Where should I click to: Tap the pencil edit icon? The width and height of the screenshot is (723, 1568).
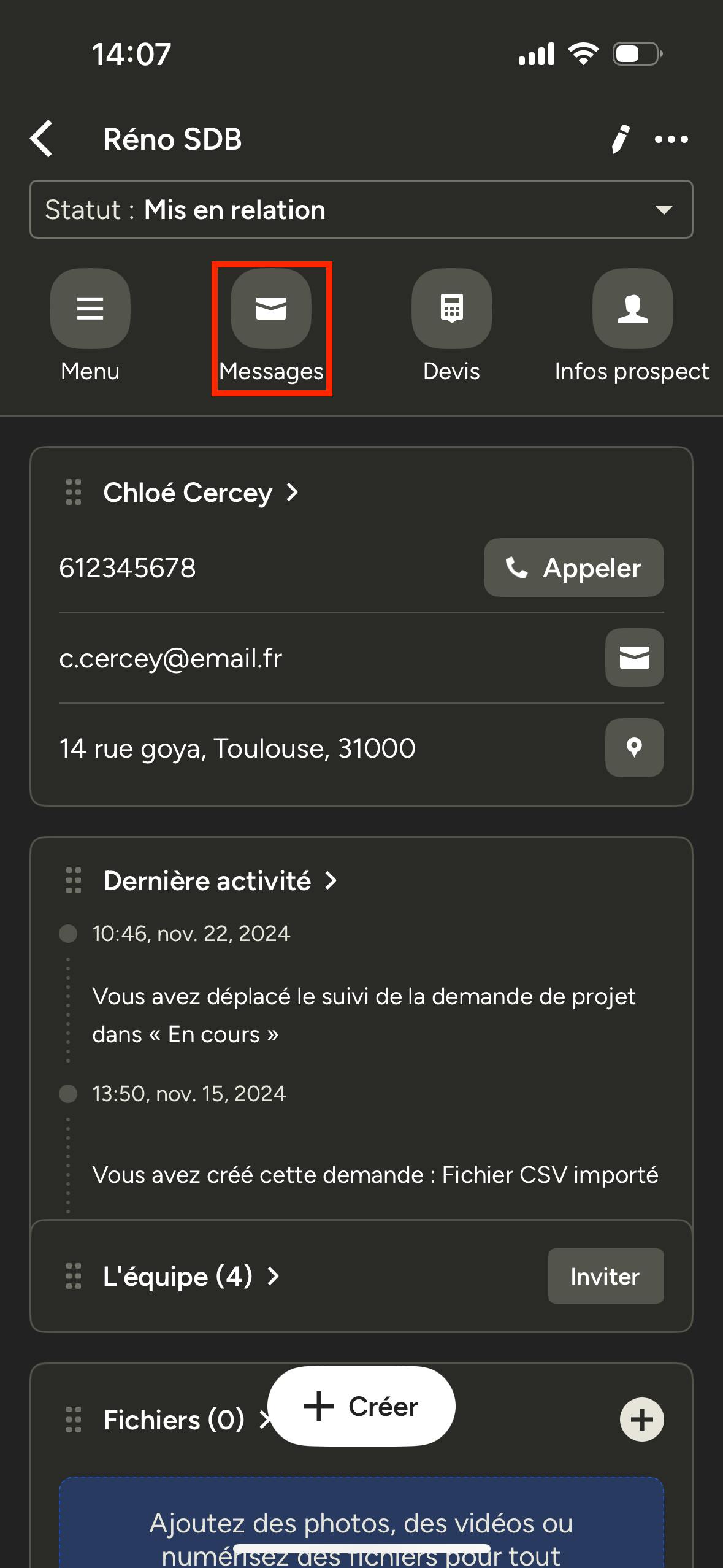(620, 139)
